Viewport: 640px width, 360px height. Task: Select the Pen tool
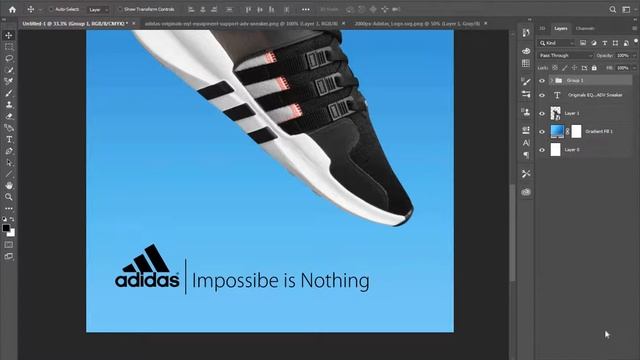[x=9, y=151]
